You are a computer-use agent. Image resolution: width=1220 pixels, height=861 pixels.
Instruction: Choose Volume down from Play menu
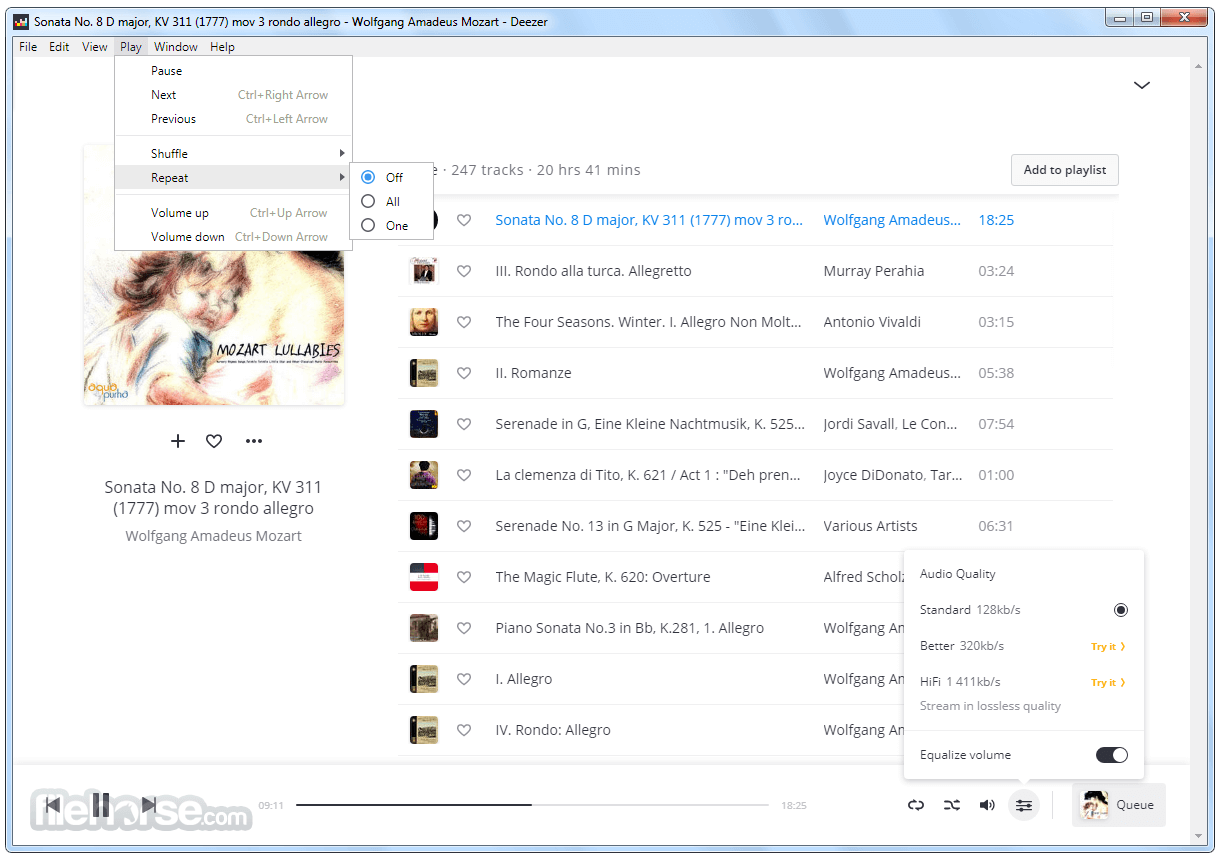coord(233,237)
